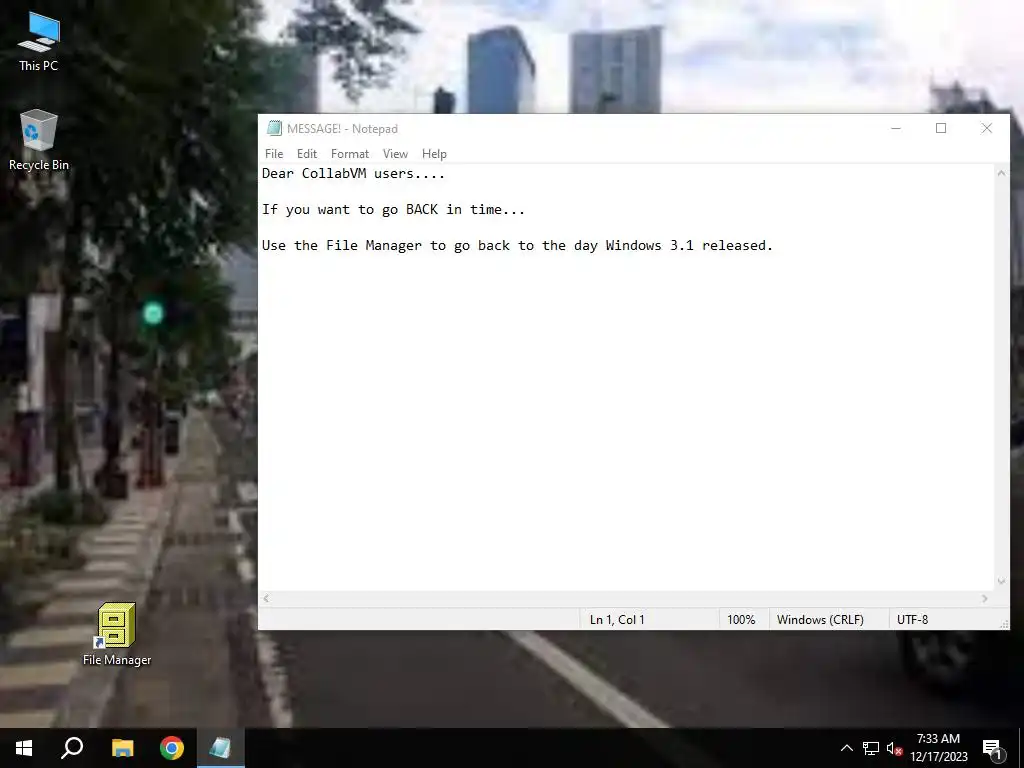Click the 'MESSAGE! - Notepad' title text
This screenshot has height=768, width=1024.
click(342, 129)
